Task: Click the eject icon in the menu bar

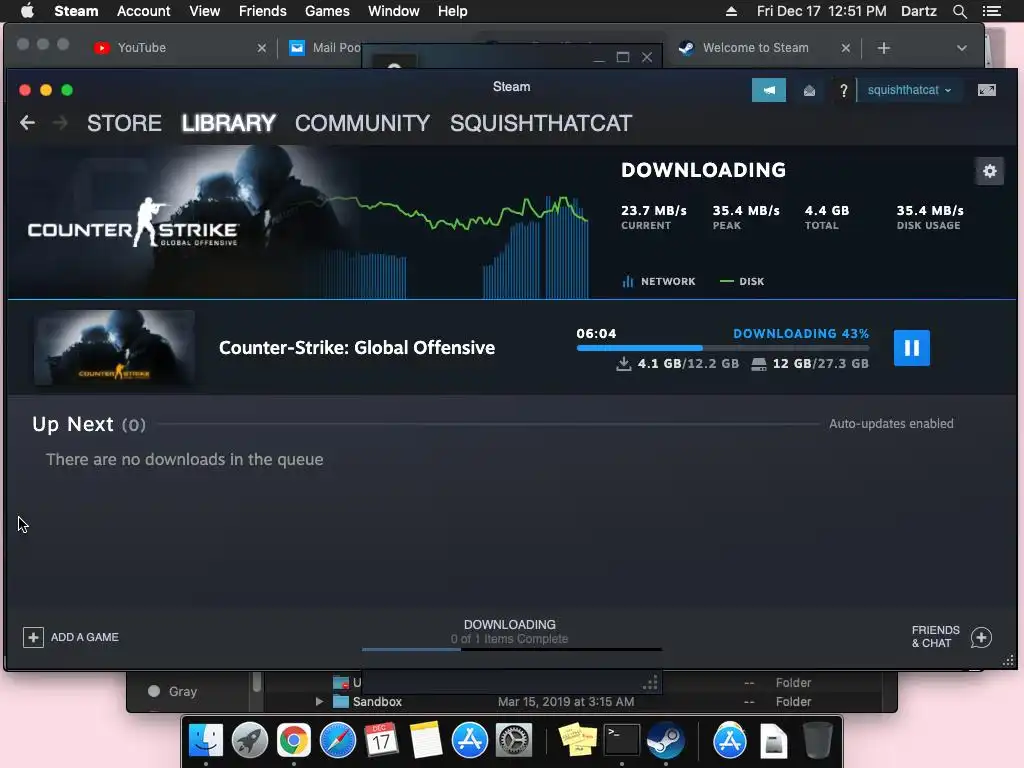Action: pos(731,11)
